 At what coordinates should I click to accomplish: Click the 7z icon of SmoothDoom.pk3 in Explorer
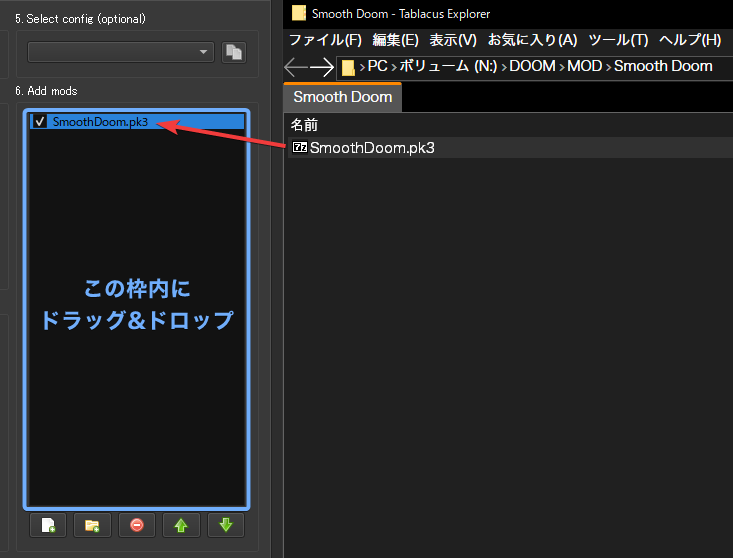point(300,148)
